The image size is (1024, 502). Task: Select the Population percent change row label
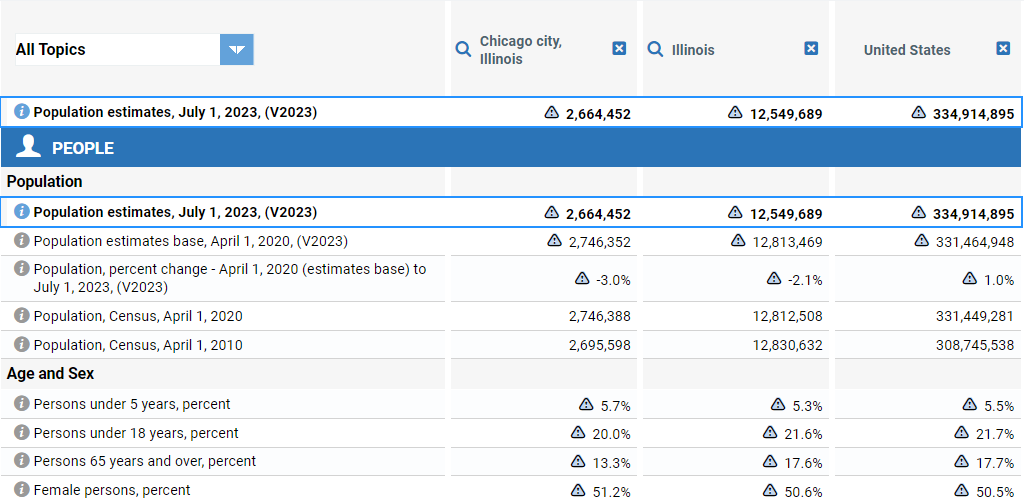[x=229, y=278]
